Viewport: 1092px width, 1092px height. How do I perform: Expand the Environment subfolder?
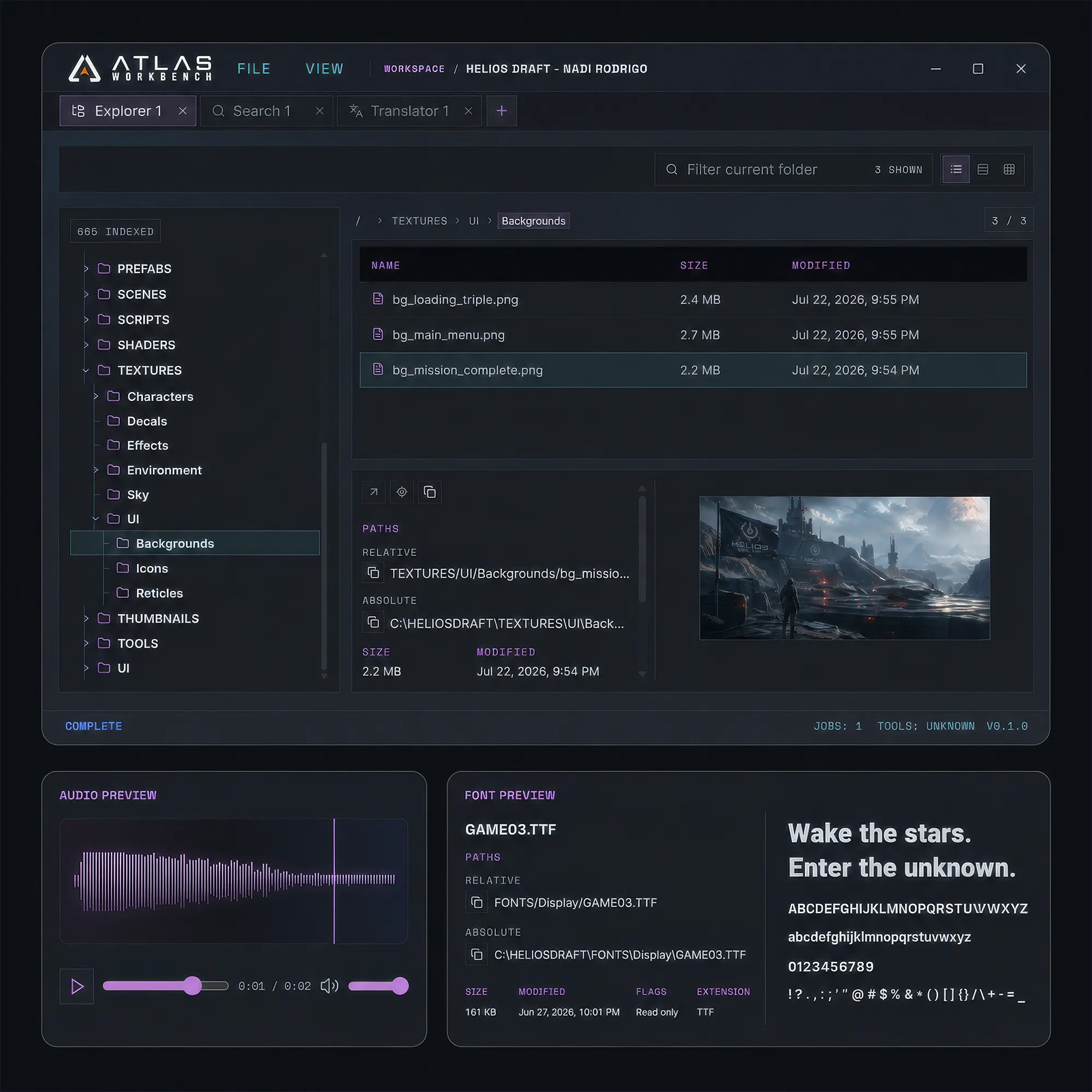point(96,470)
